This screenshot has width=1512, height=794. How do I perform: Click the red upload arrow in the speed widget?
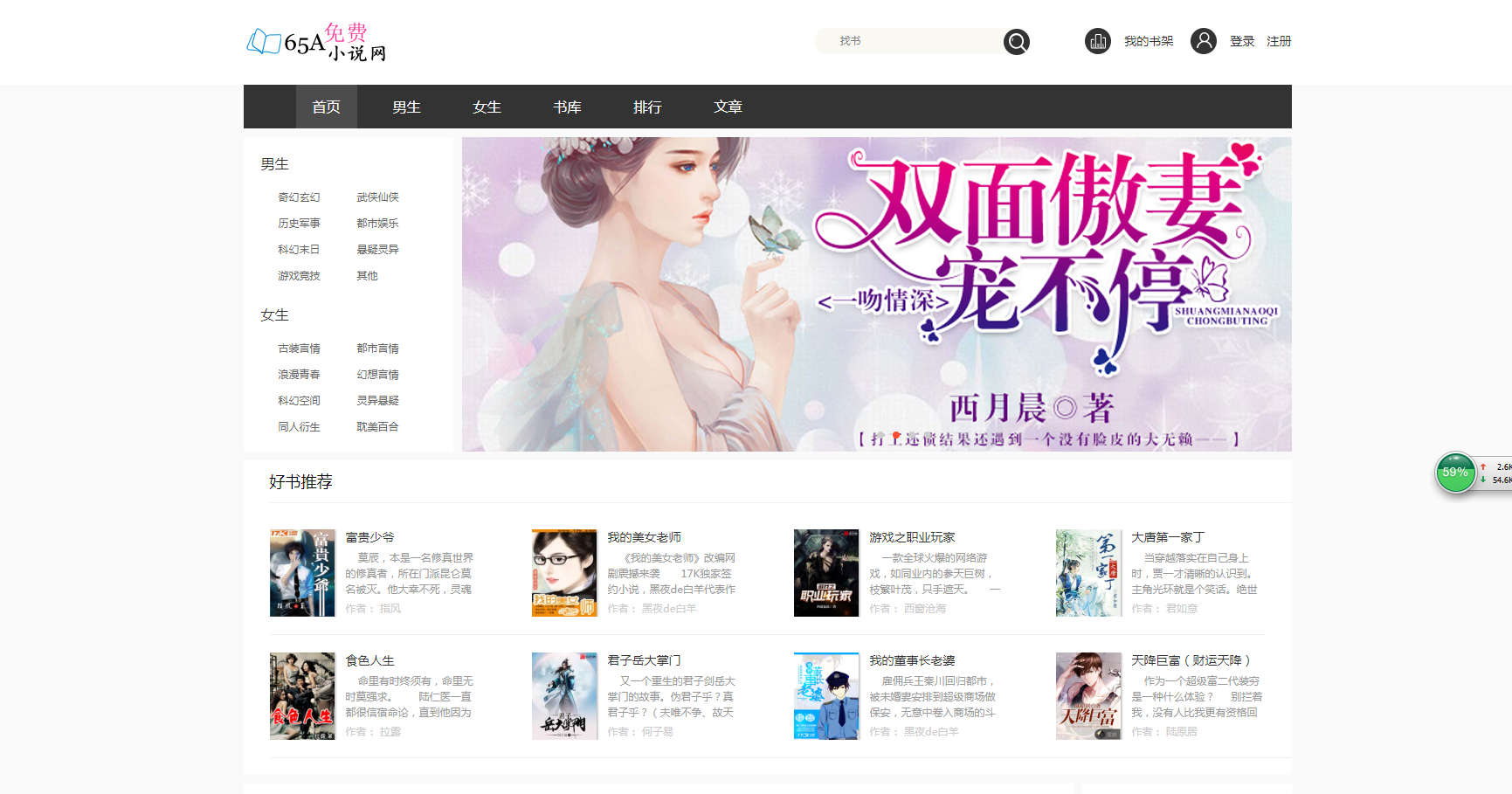point(1484,466)
